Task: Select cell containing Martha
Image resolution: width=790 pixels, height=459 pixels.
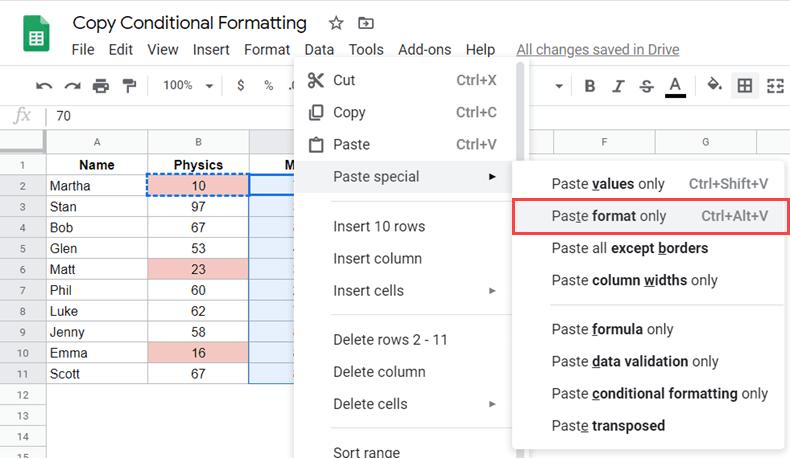Action: point(97,186)
